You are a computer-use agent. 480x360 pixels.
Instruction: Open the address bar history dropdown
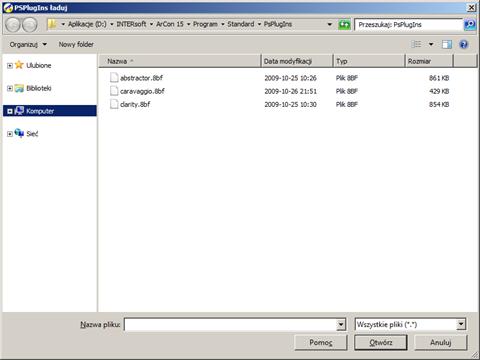point(330,24)
